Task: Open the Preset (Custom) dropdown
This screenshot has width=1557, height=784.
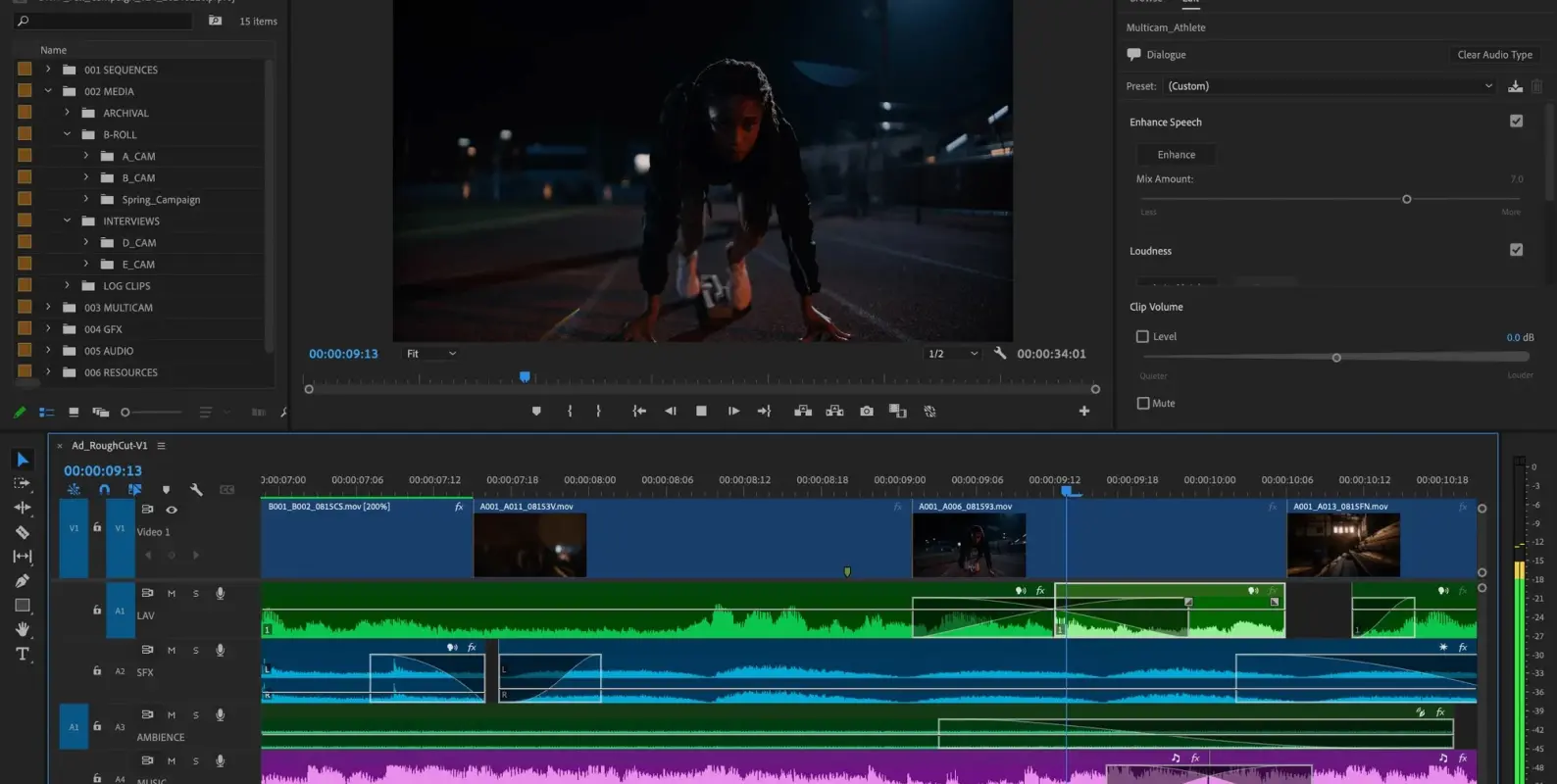Action: point(1331,86)
